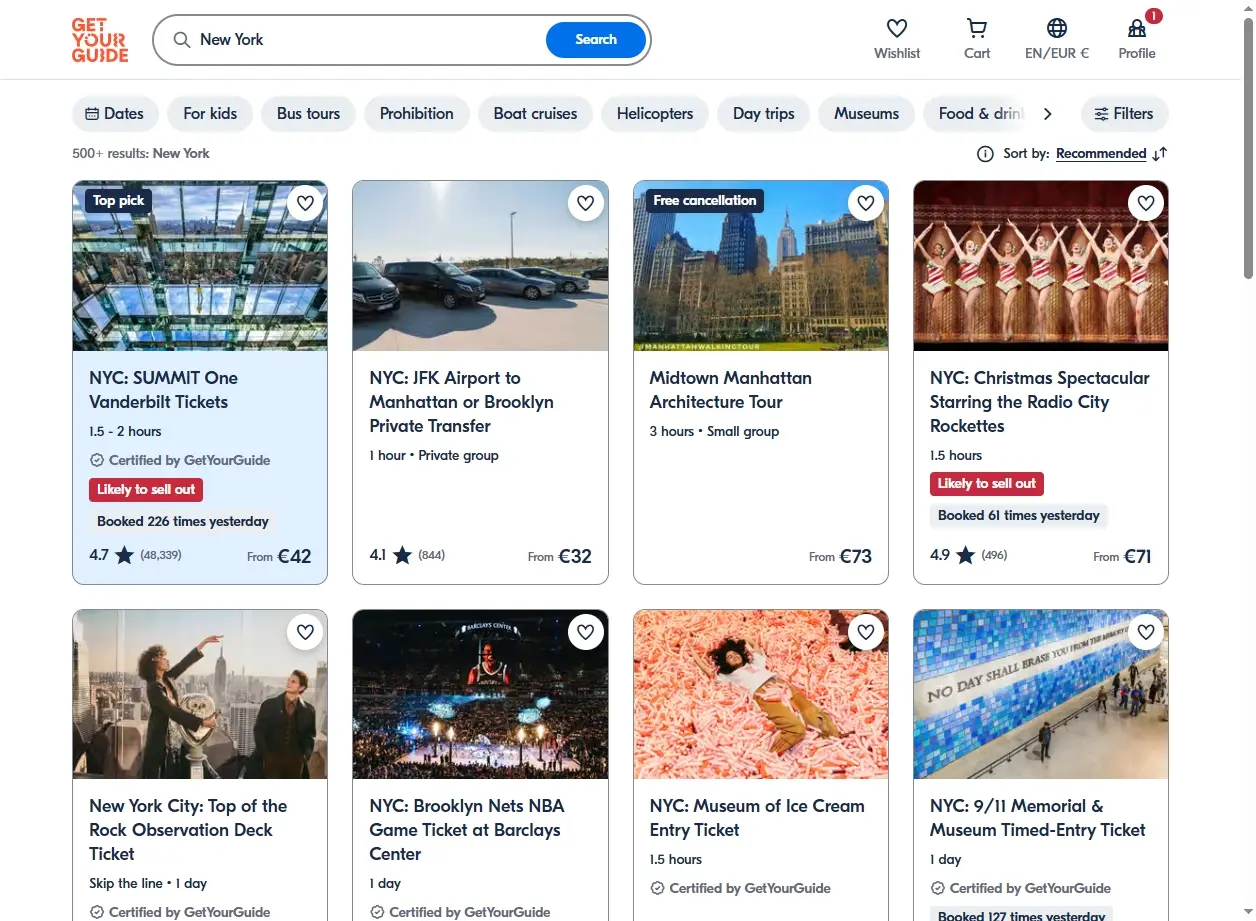Open the Dates filter
This screenshot has height=921, width=1256.
tap(115, 114)
